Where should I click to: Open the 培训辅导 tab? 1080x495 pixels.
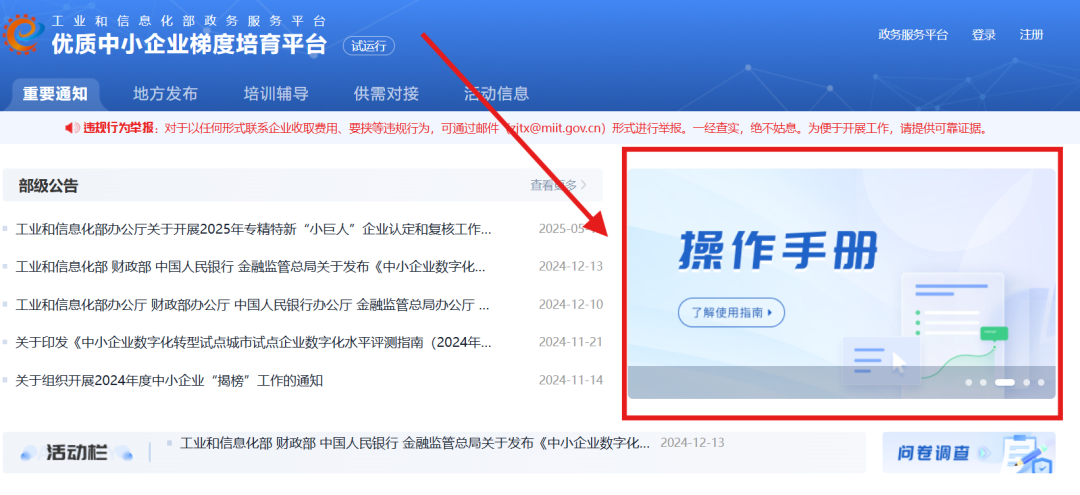[x=276, y=94]
